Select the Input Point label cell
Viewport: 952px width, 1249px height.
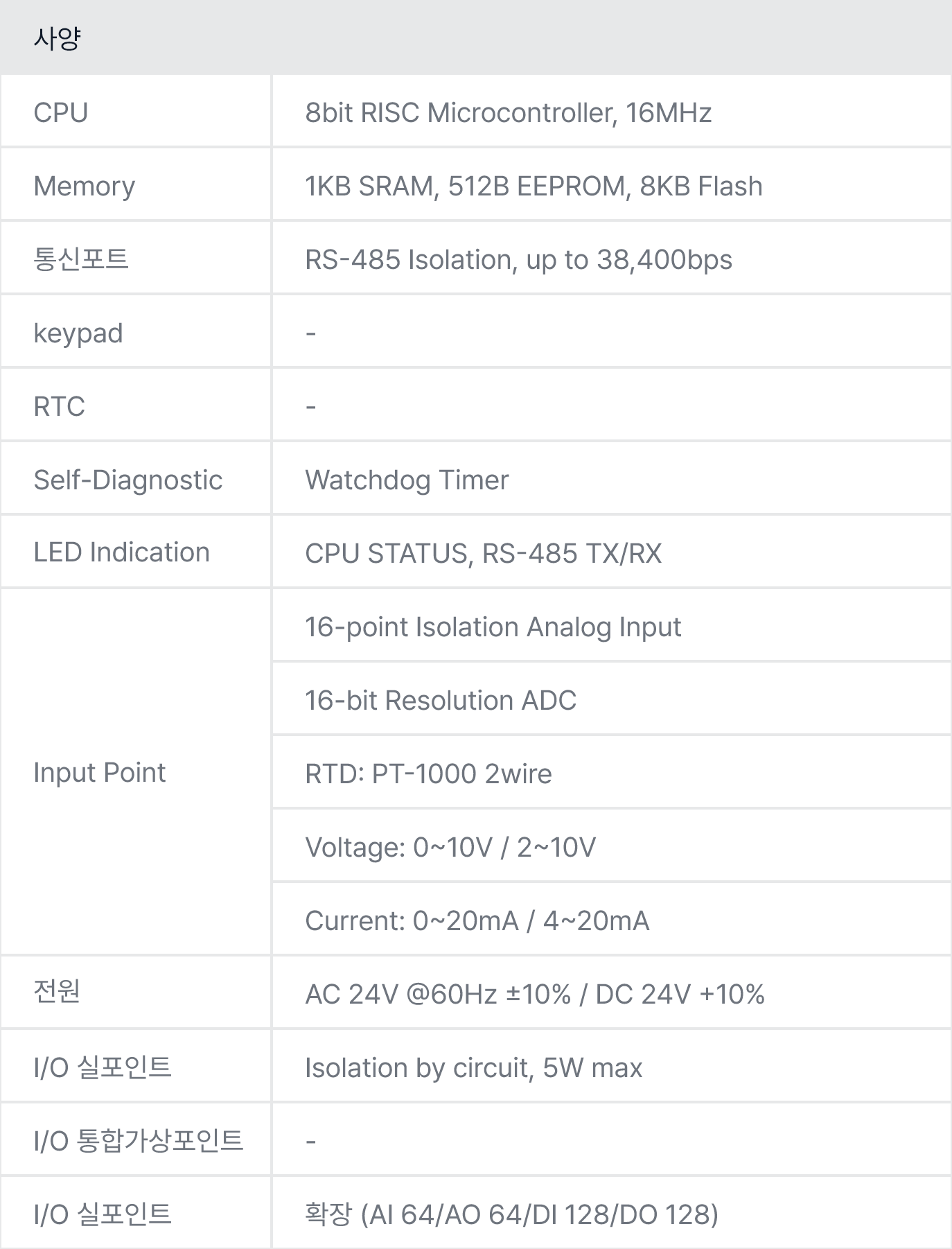click(x=136, y=771)
